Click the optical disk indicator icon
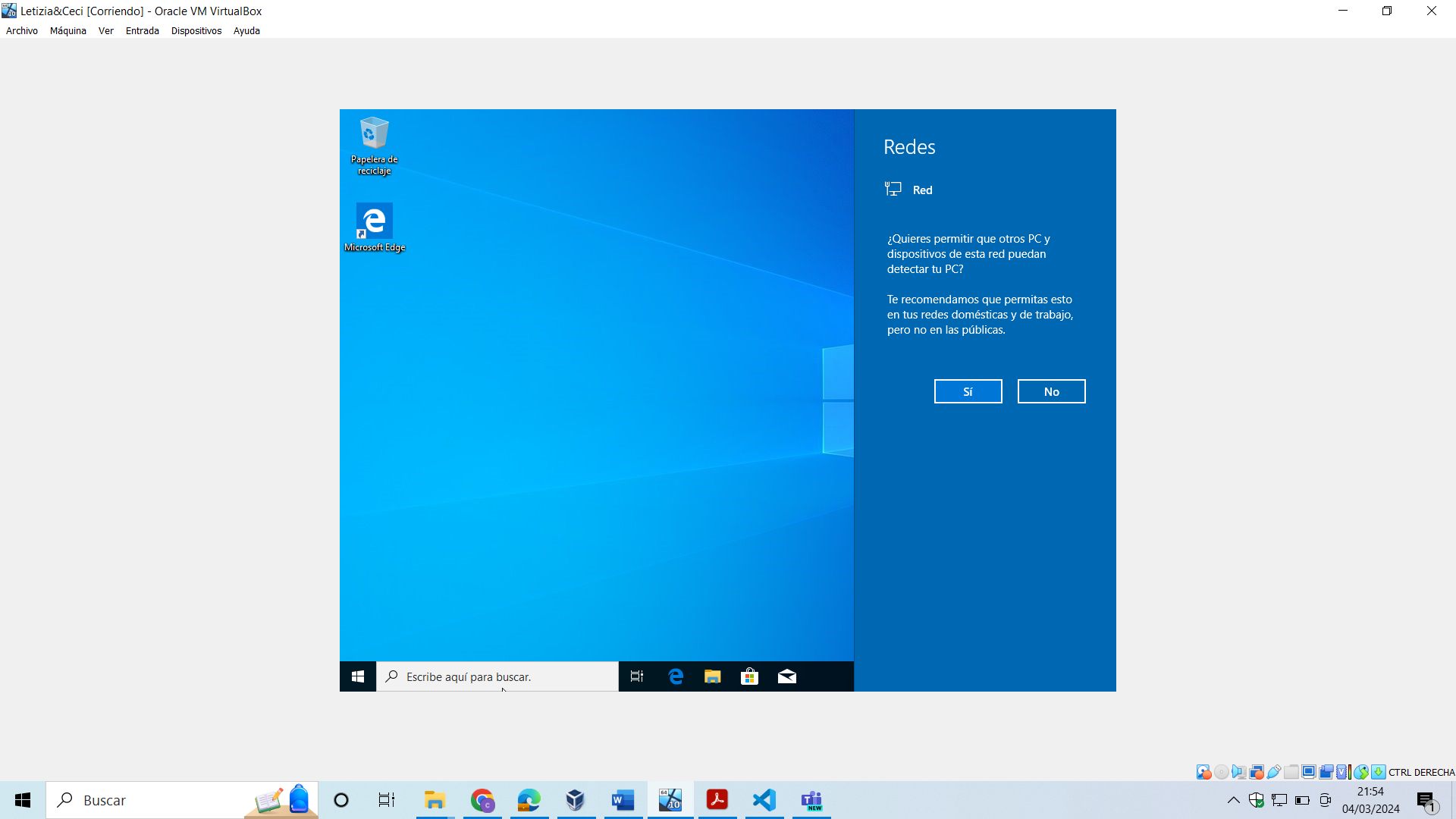1456x819 pixels. coord(1221,772)
